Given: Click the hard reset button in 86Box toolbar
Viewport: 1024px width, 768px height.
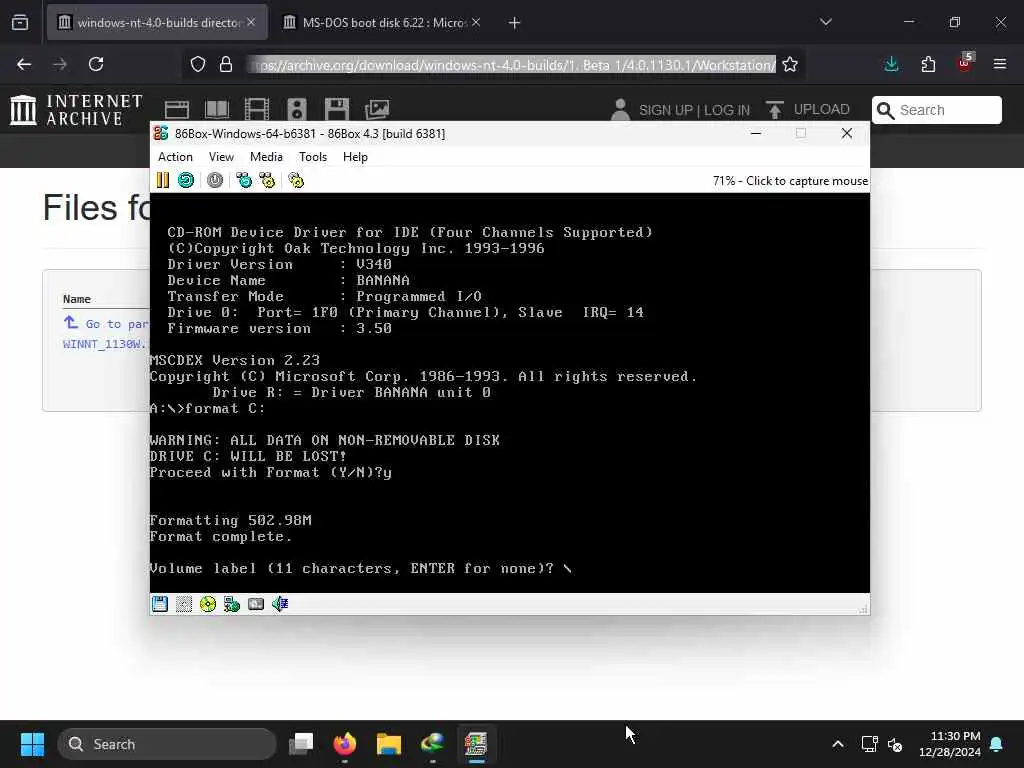Looking at the screenshot, I should pos(186,180).
